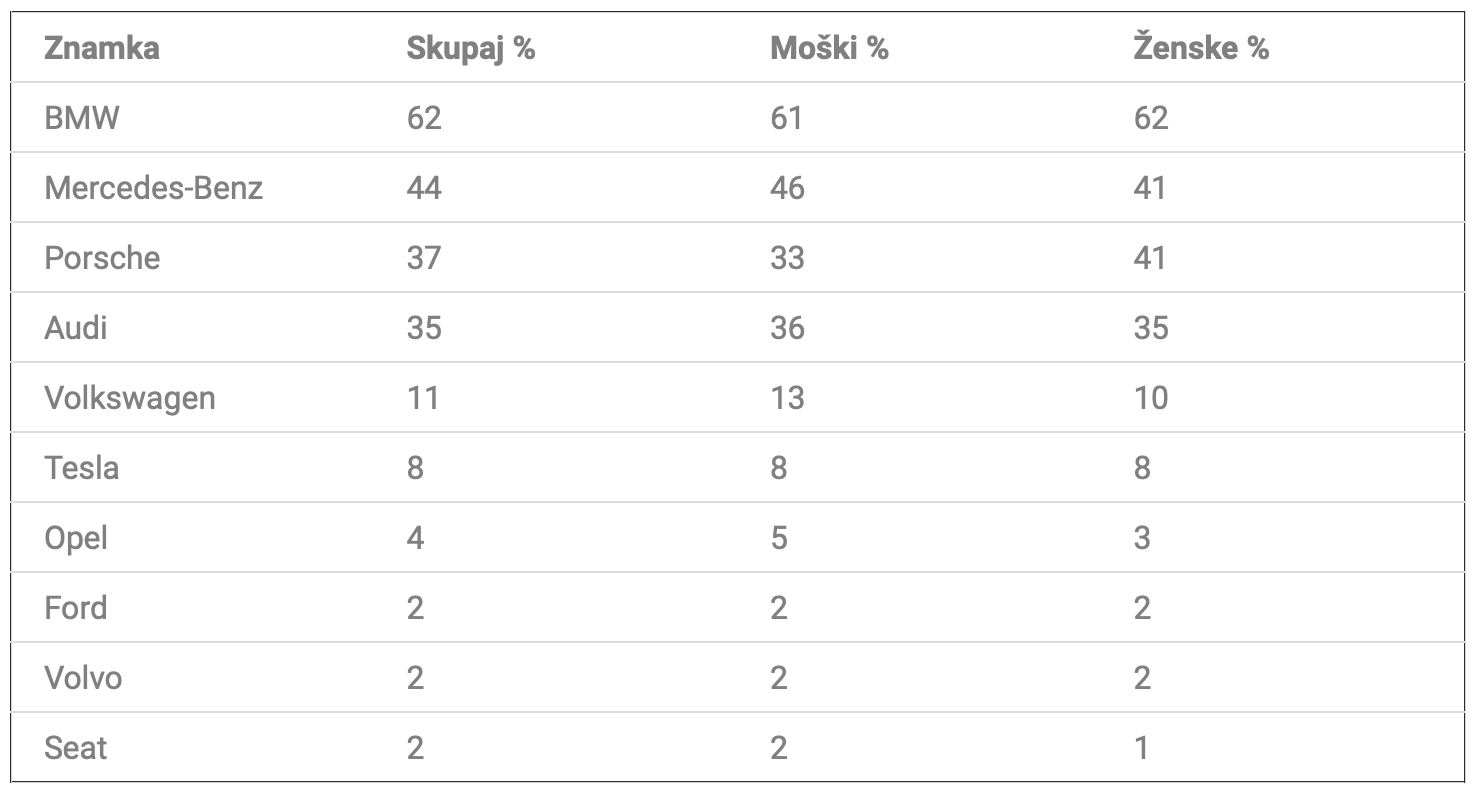Click the Znamka column header
Image resolution: width=1476 pixels, height=792 pixels.
click(102, 48)
